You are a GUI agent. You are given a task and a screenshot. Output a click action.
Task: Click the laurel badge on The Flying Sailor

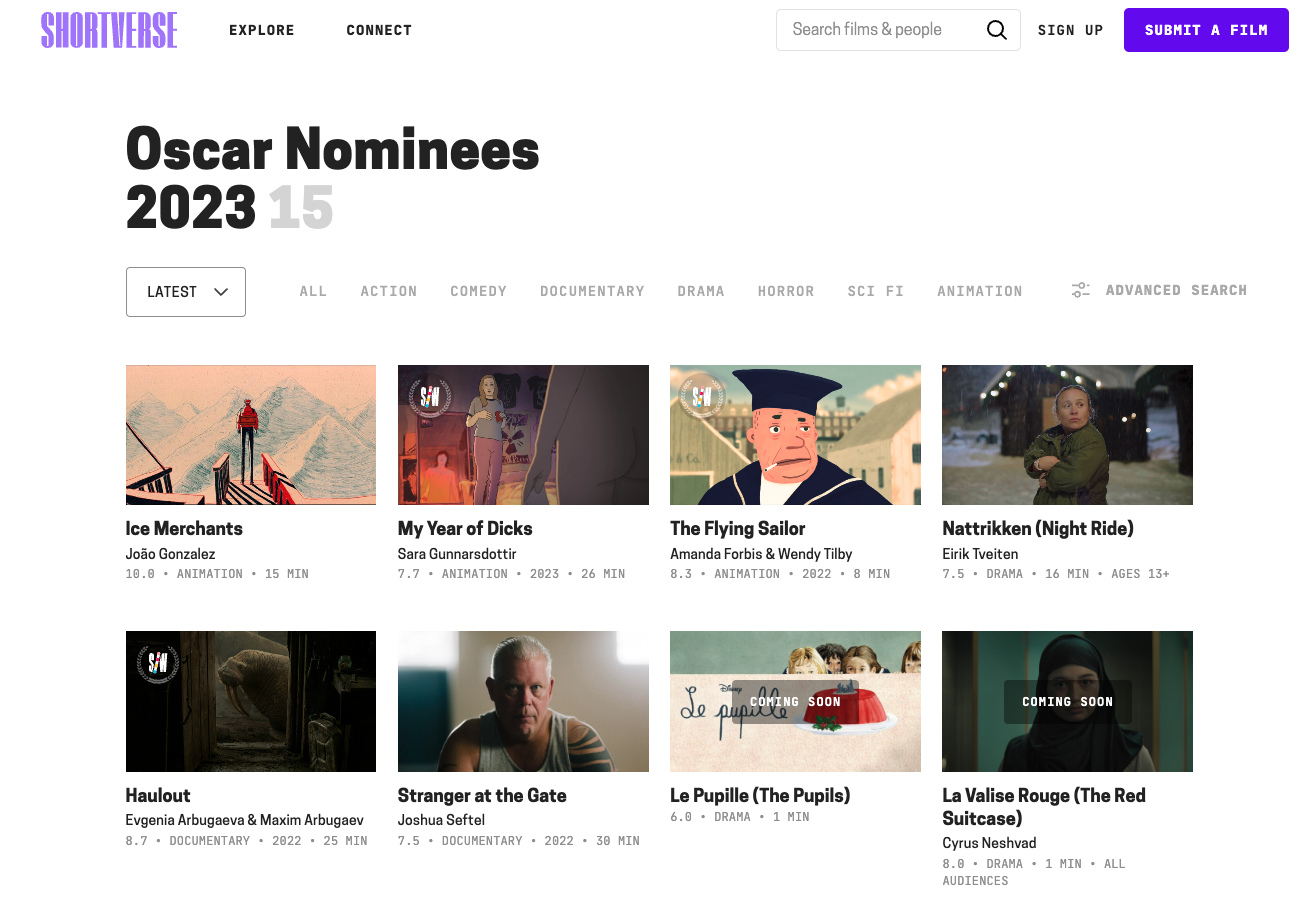pos(702,396)
